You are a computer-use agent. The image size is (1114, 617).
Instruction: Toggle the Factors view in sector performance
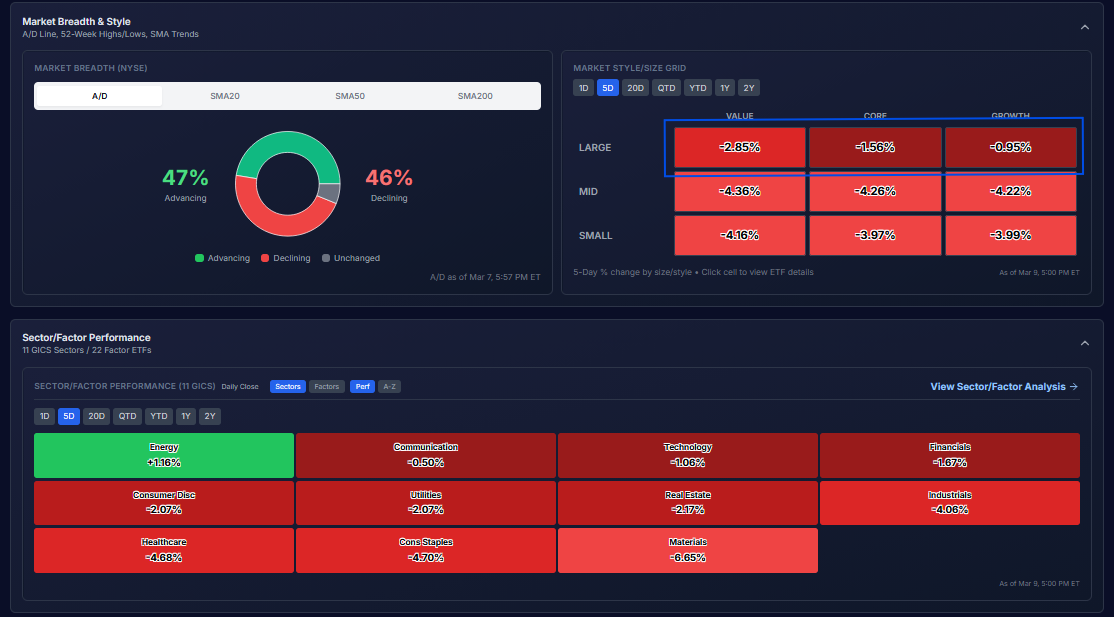326,386
